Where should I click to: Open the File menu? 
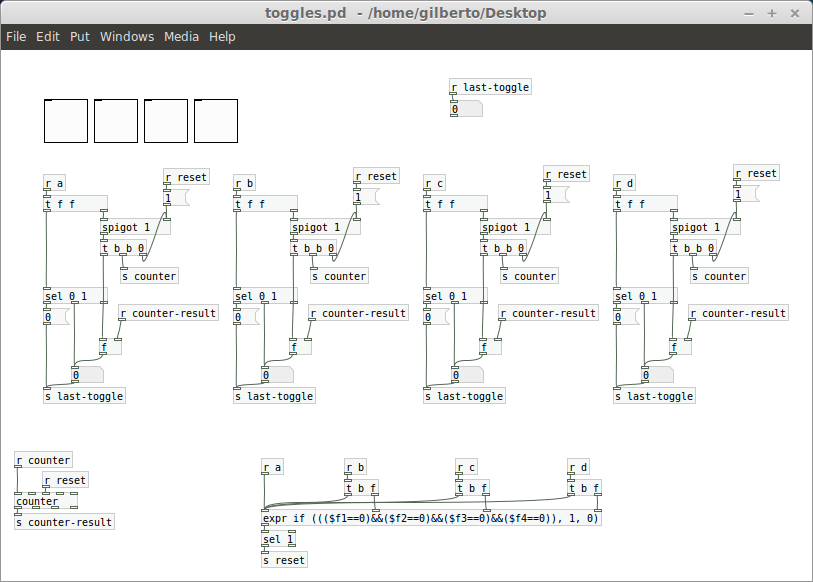(x=16, y=36)
